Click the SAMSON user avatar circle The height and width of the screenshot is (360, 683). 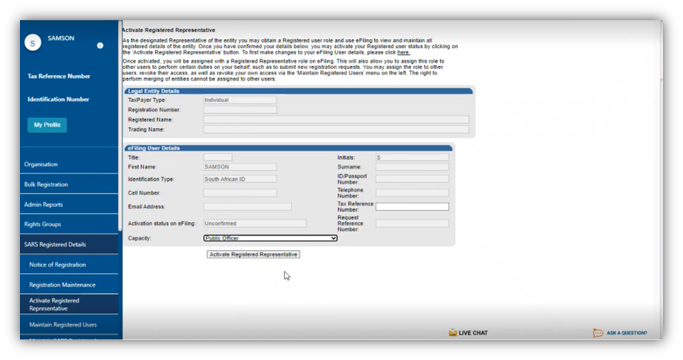[33, 43]
